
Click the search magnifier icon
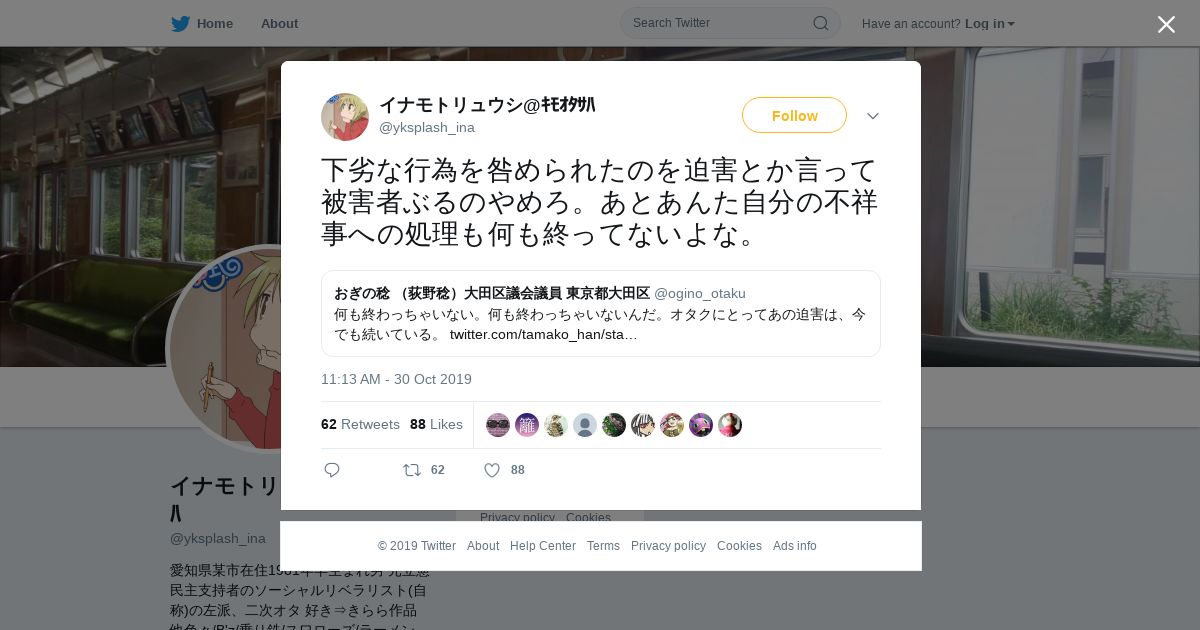click(821, 23)
